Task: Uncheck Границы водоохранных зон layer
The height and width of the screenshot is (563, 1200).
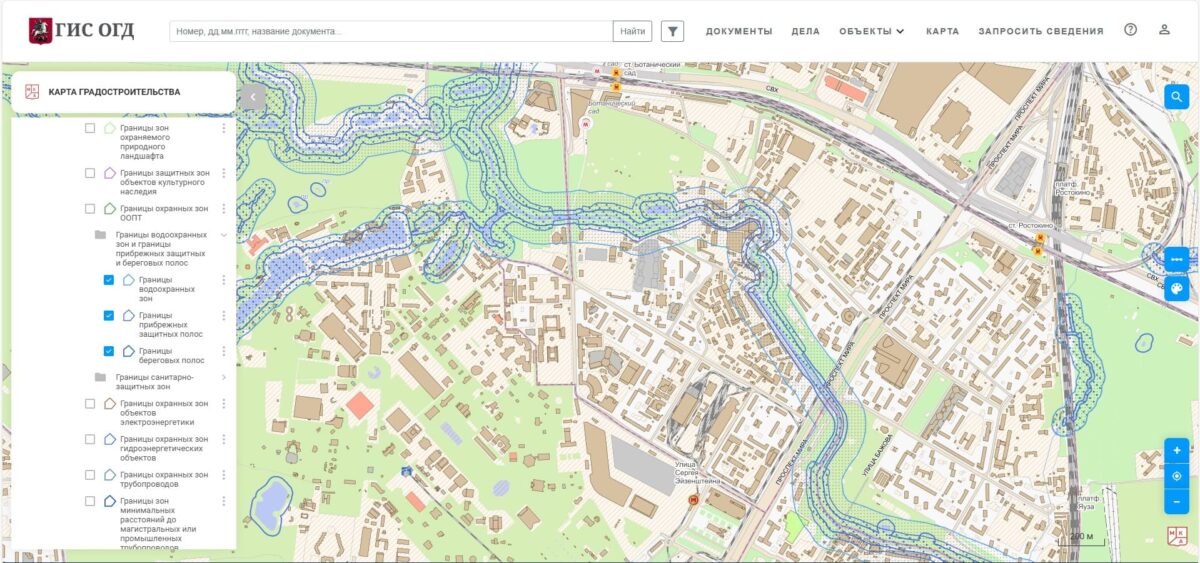Action: pos(109,280)
